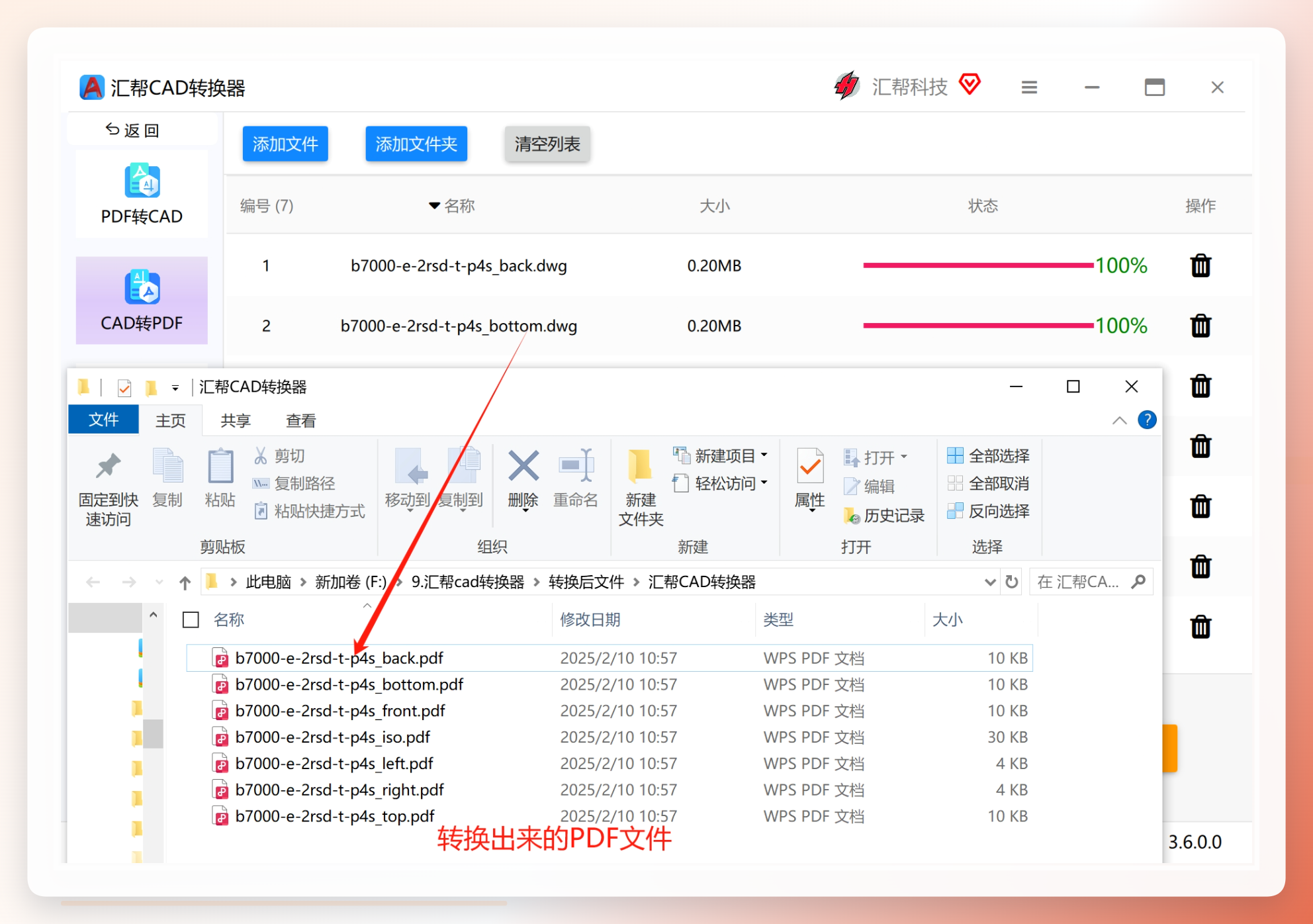Open the PDF转CAD mode in sidebar
1313x924 pixels.
point(142,194)
